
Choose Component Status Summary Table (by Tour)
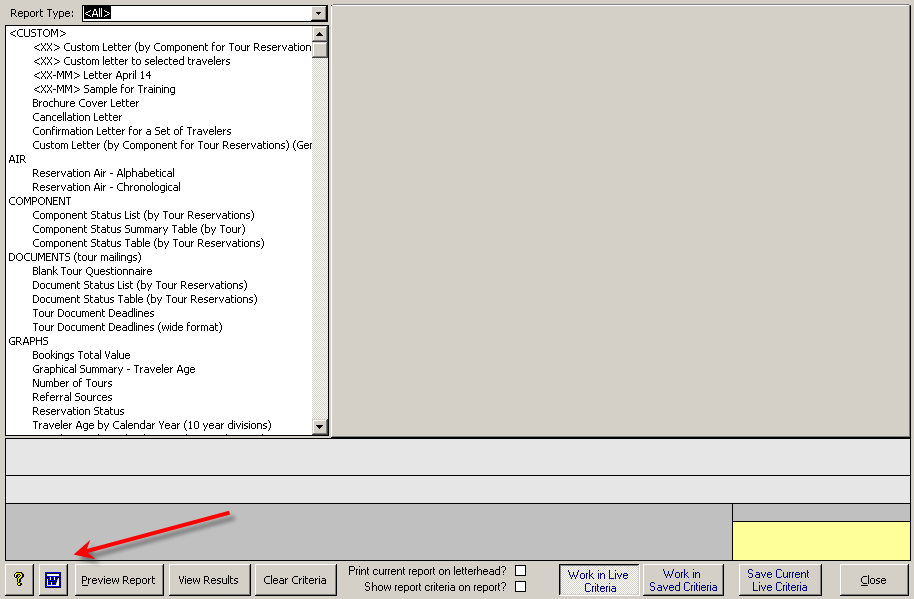[x=138, y=229]
